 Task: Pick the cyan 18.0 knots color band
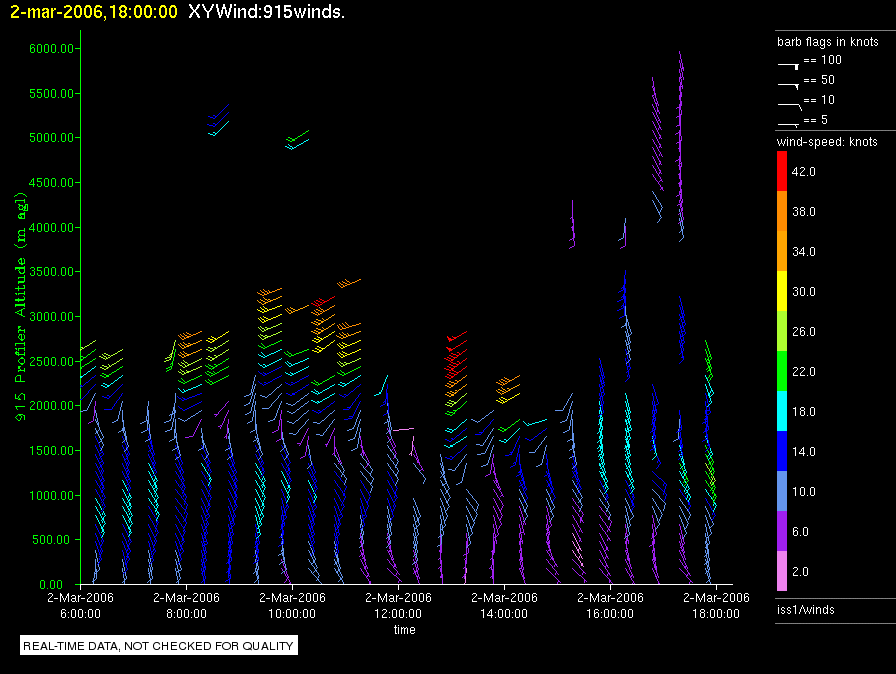783,412
